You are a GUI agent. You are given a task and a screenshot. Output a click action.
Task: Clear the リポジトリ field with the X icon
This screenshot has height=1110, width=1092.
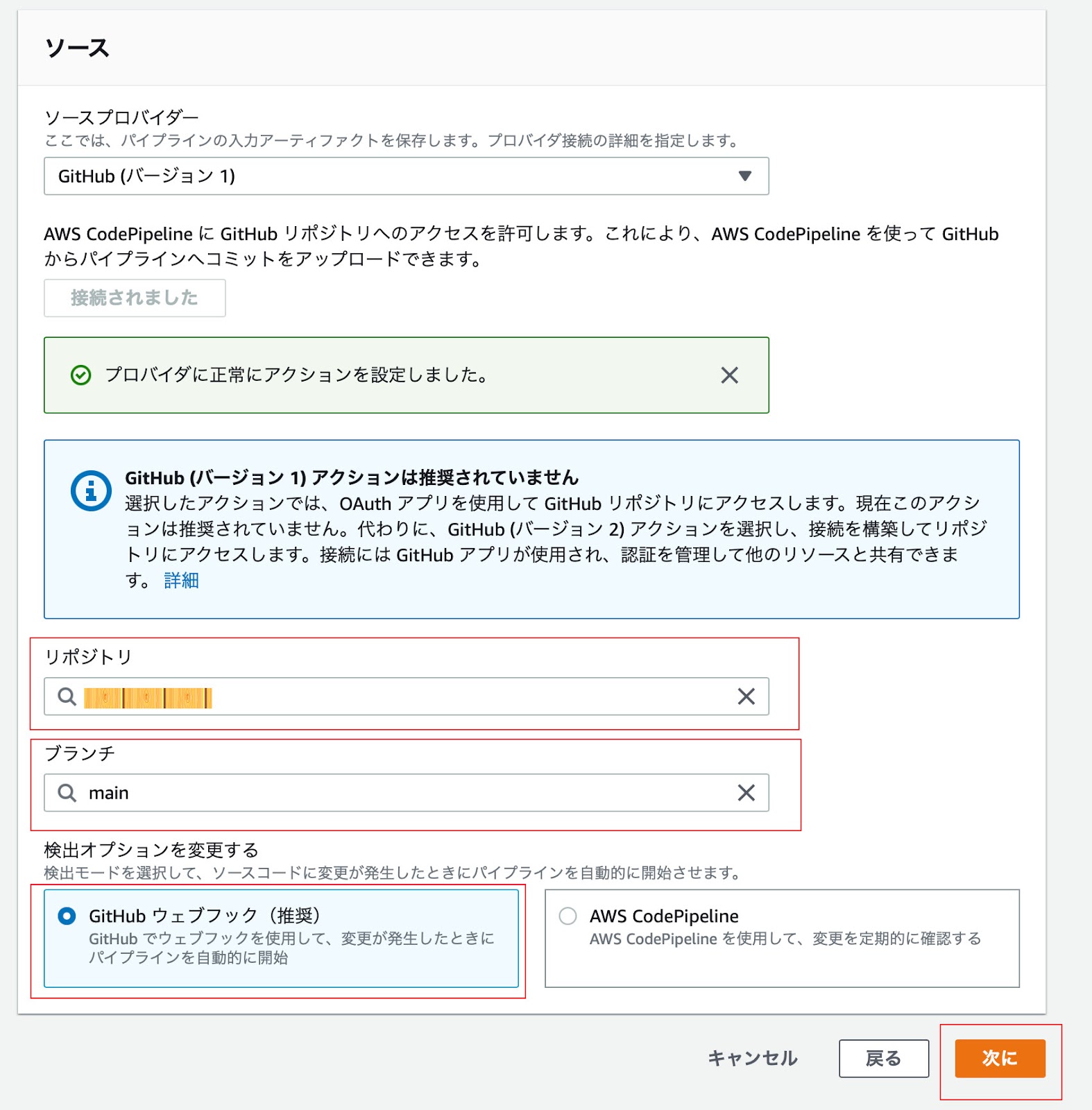point(746,697)
